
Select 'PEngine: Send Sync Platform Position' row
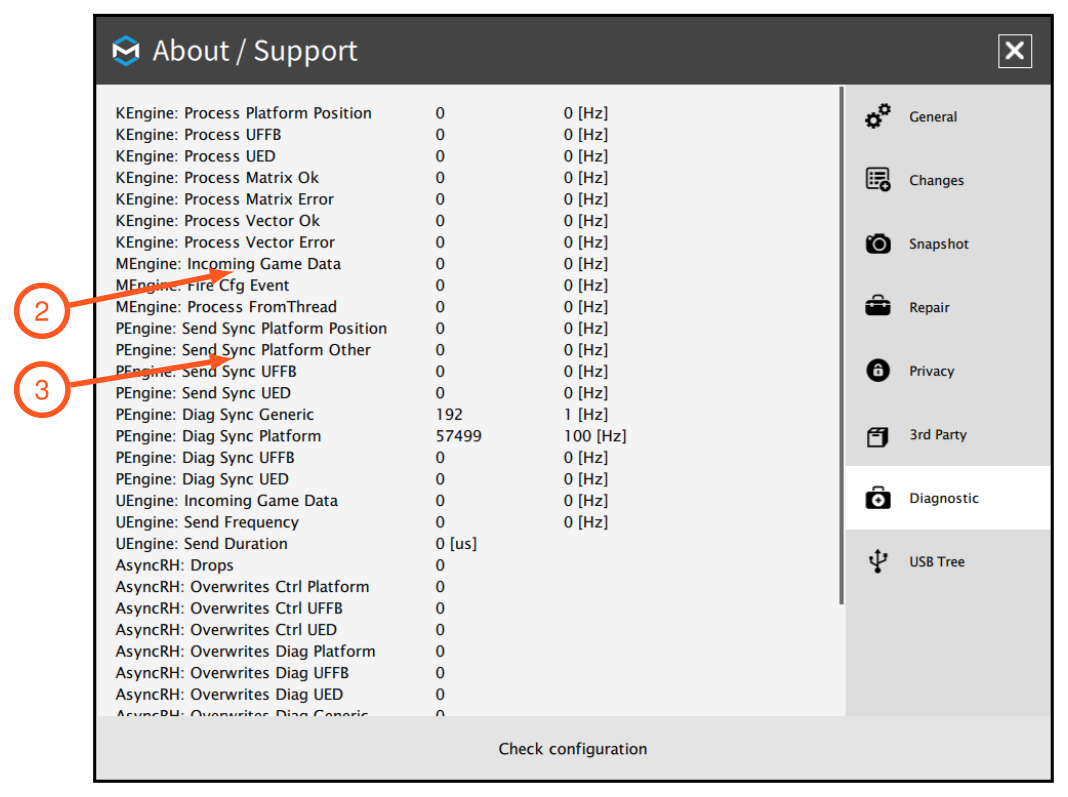point(362,328)
